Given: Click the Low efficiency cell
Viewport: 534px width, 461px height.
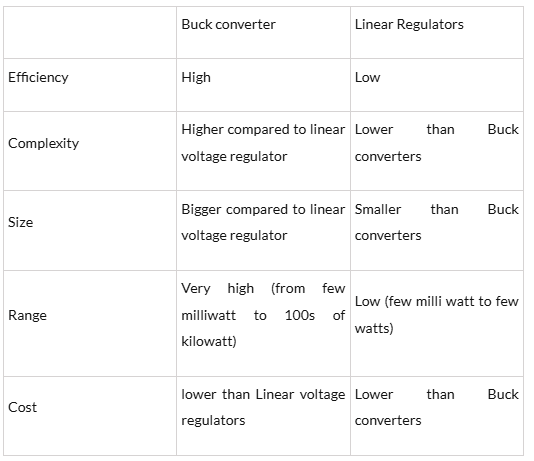Looking at the screenshot, I should [437, 85].
